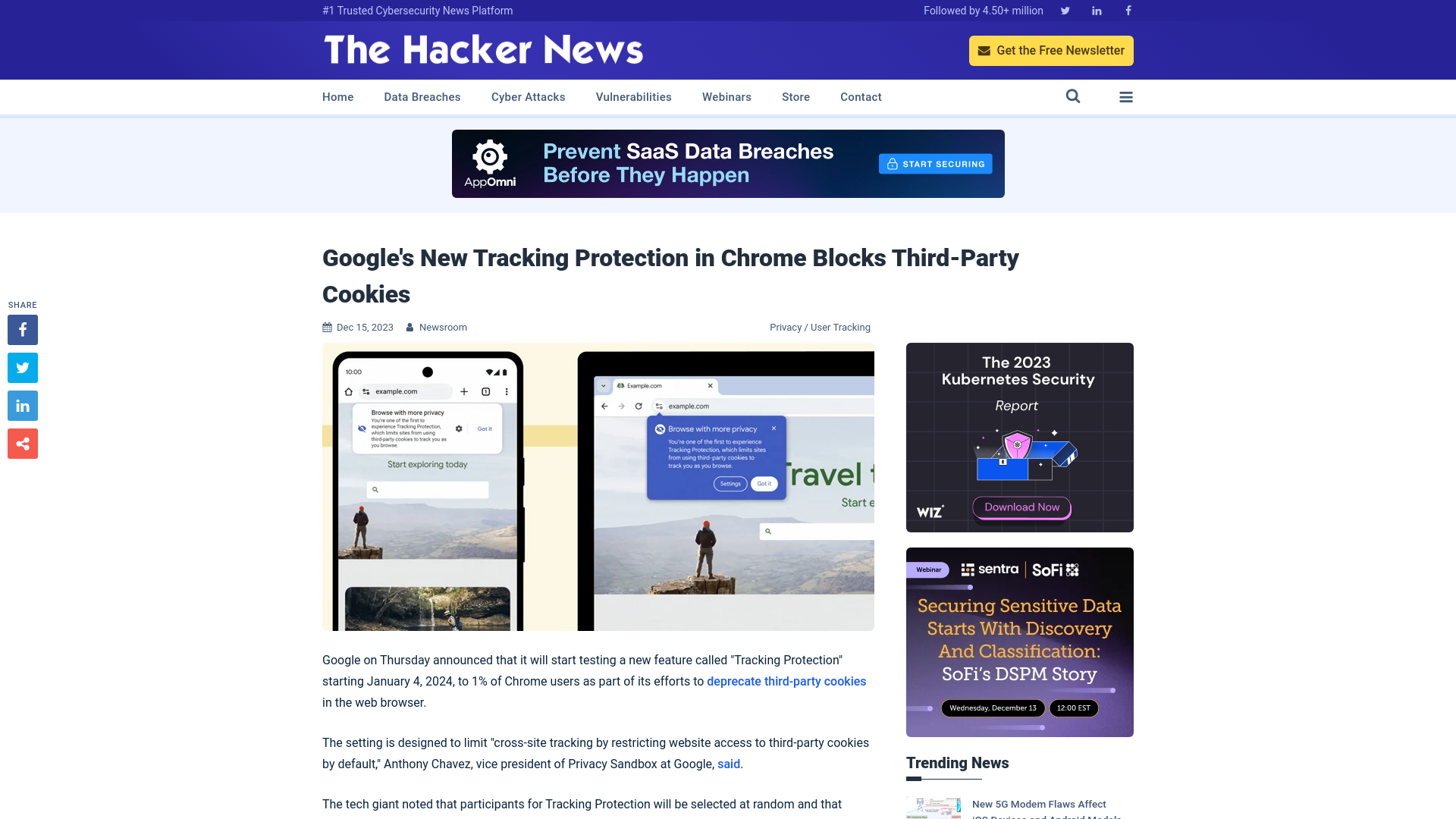Open the hamburger menu icon
This screenshot has width=1456, height=819.
click(1126, 96)
